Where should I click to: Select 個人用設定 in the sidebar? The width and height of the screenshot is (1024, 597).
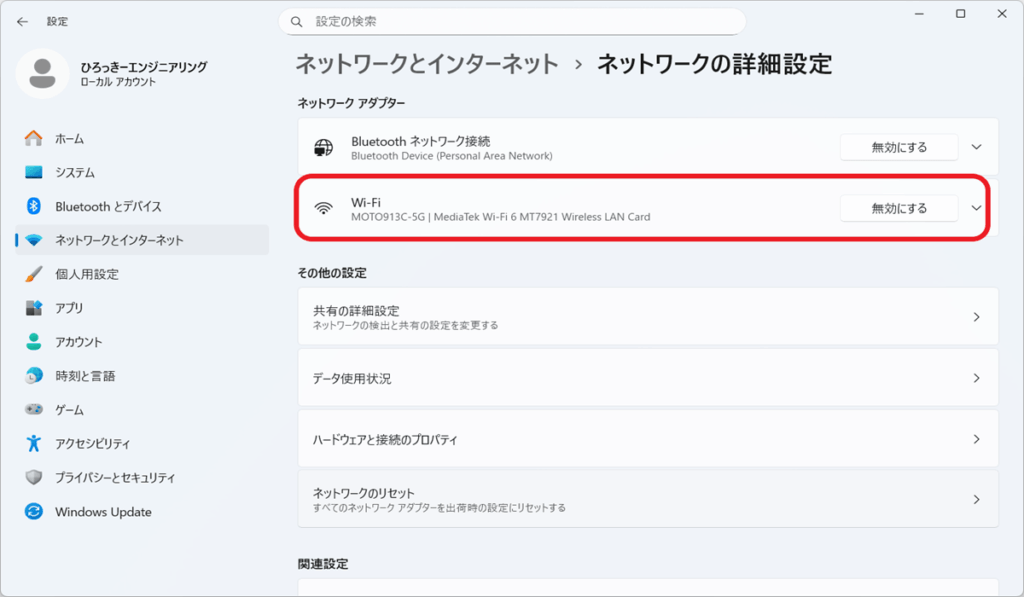[x=142, y=274]
